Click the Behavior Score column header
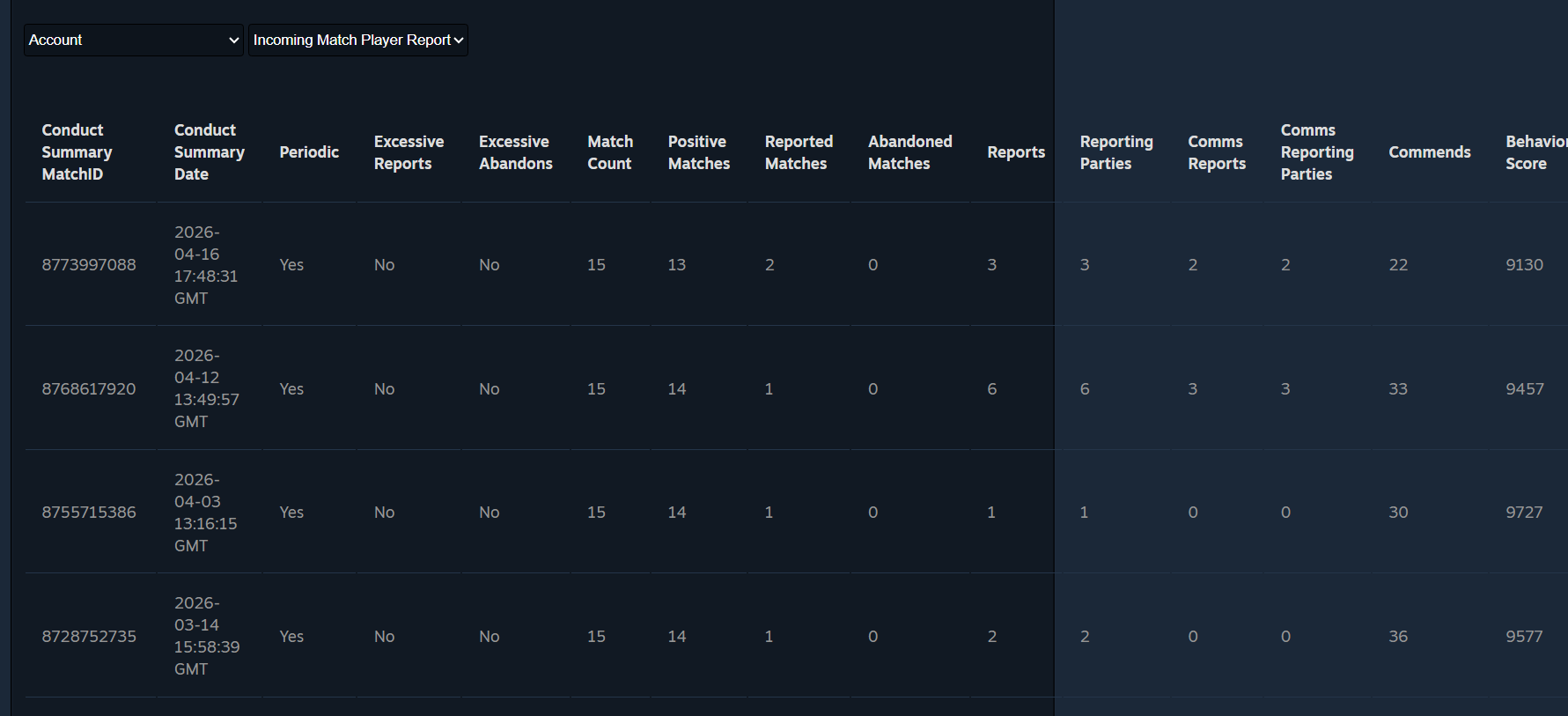Viewport: 1568px width, 716px height. pos(1536,152)
